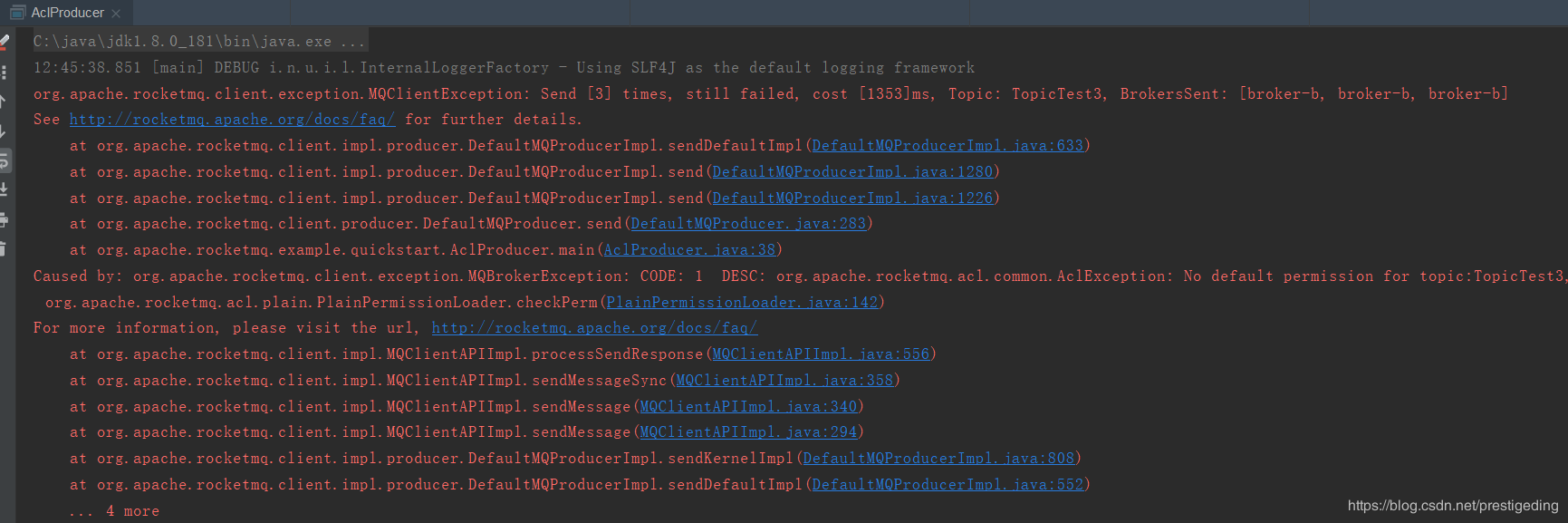Open AclProducer.java:38 source link
The height and width of the screenshot is (523, 1568).
point(689,250)
